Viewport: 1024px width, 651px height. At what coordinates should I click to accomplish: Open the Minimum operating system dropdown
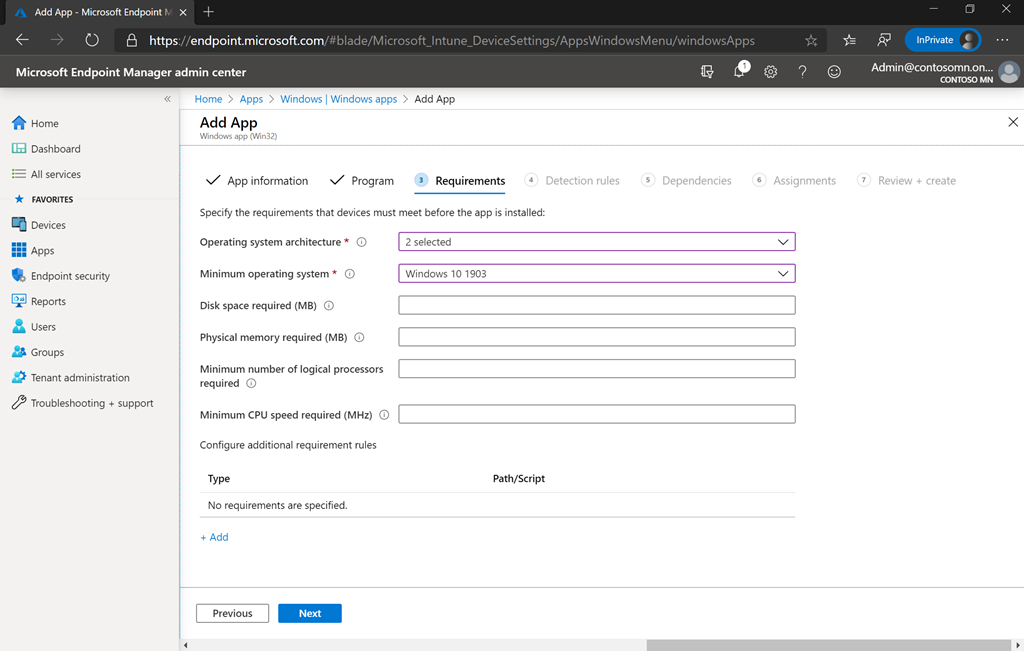pos(596,272)
